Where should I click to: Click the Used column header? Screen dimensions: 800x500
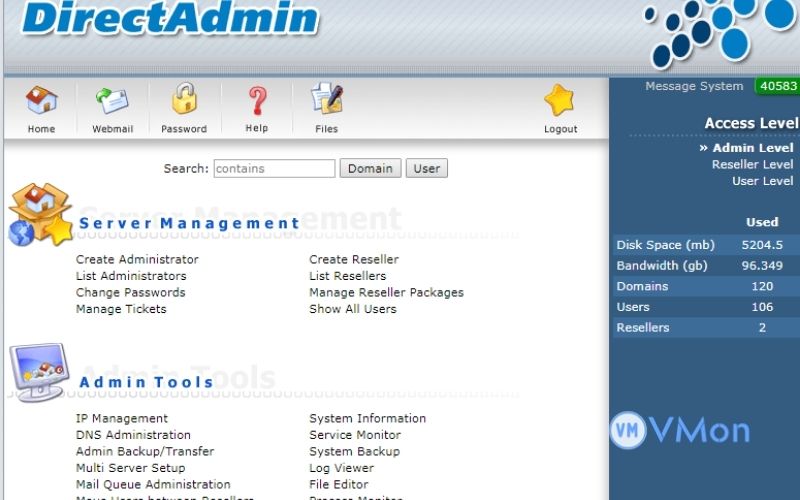click(762, 222)
